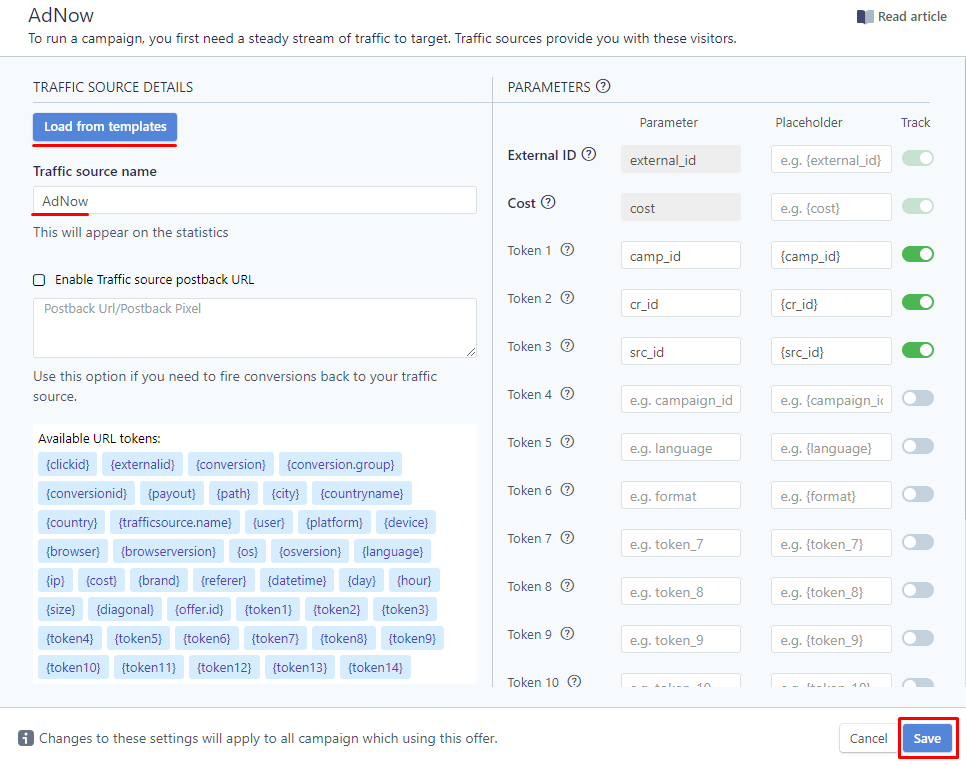
Task: Open the Token 1 help icon
Action: [567, 249]
